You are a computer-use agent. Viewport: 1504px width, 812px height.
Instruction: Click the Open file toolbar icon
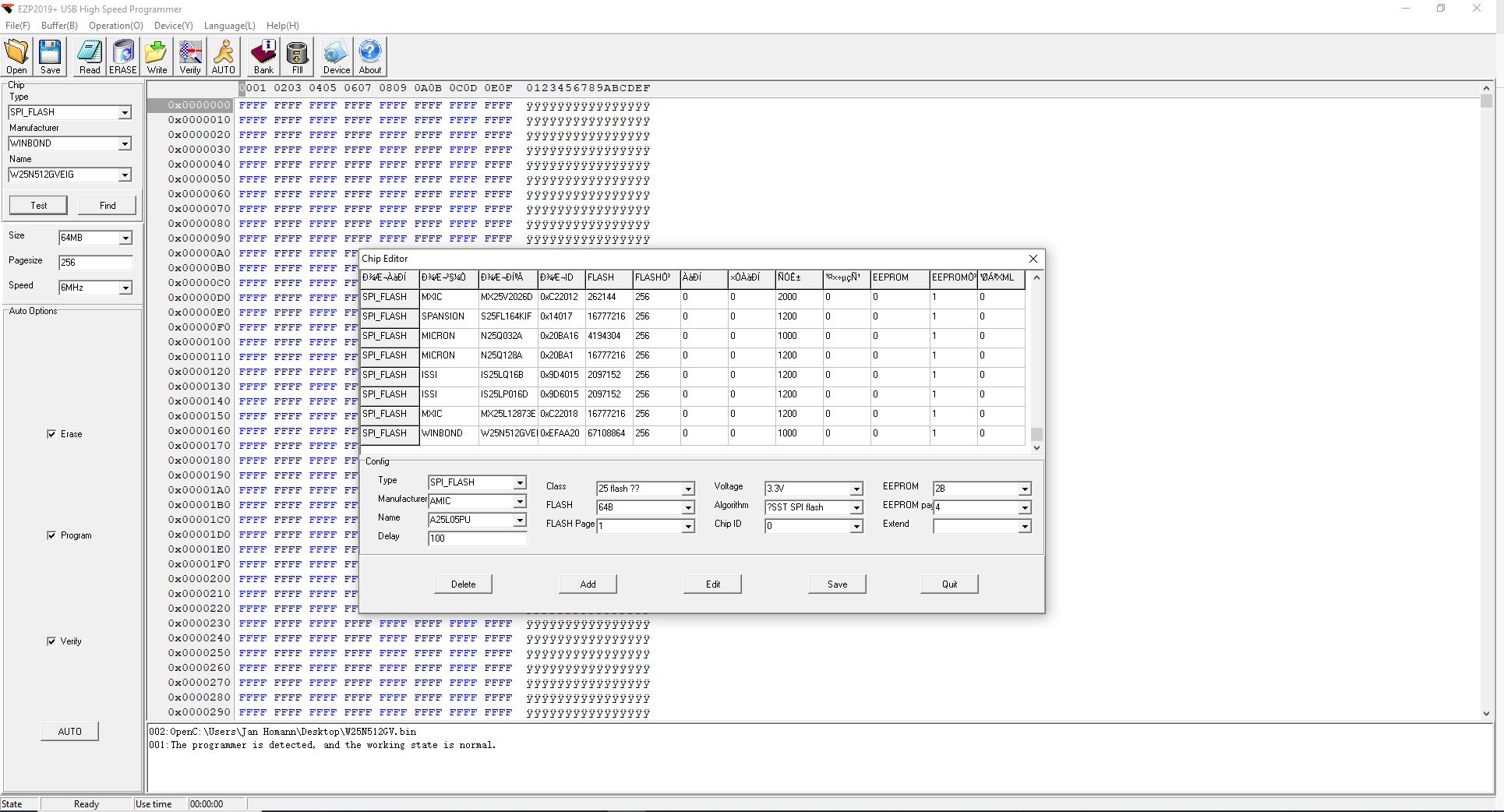tap(17, 57)
